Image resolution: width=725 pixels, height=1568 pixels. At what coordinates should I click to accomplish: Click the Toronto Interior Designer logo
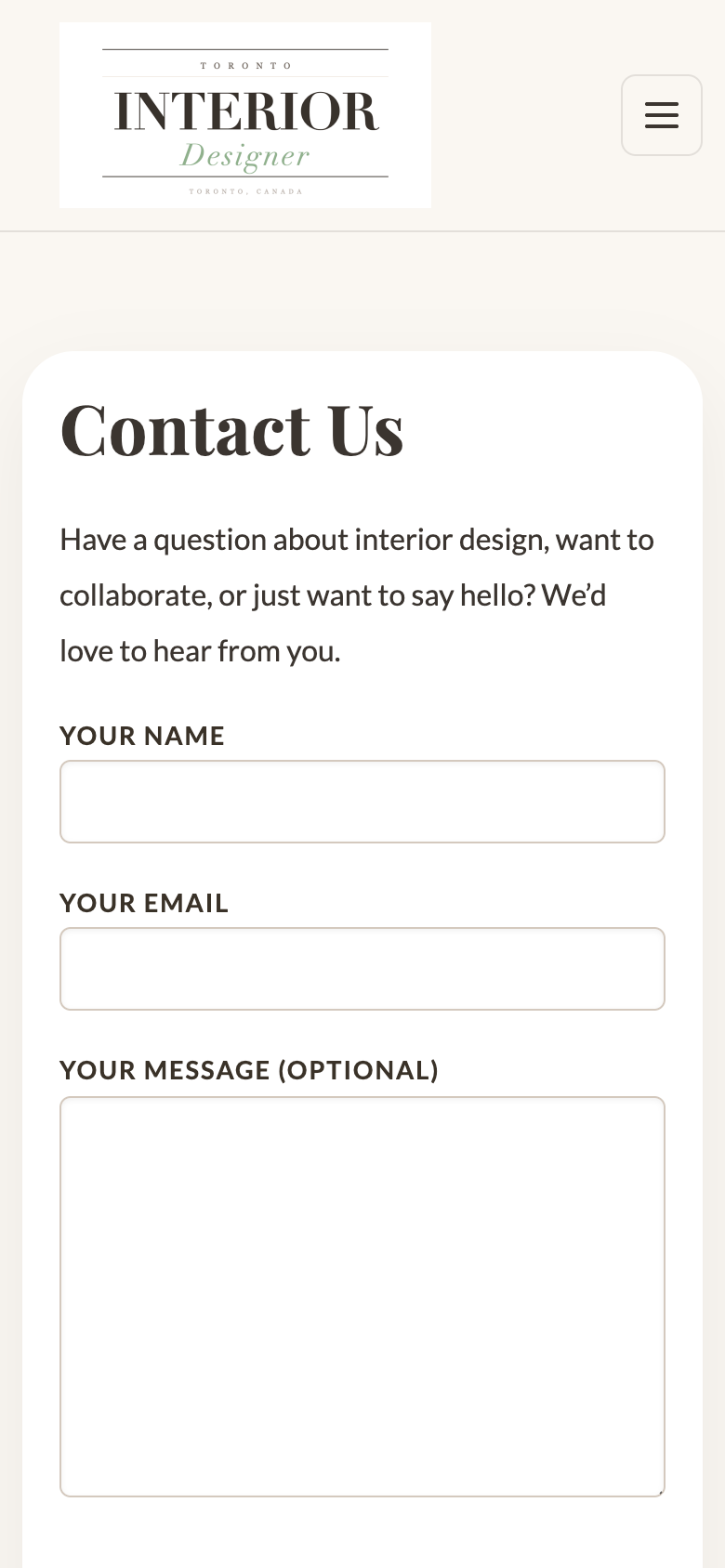(x=245, y=114)
